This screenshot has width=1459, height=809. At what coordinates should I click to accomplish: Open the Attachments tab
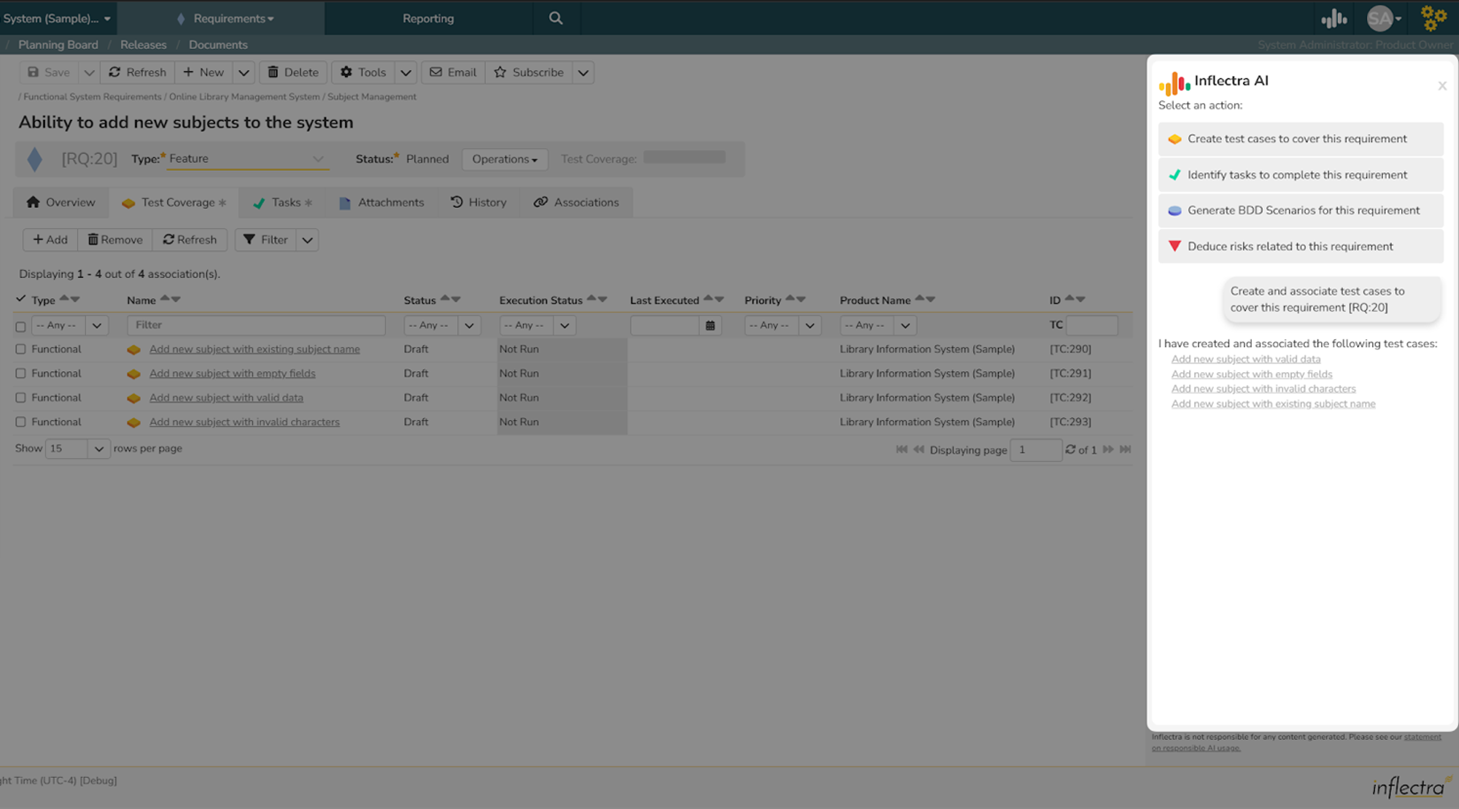coord(381,202)
